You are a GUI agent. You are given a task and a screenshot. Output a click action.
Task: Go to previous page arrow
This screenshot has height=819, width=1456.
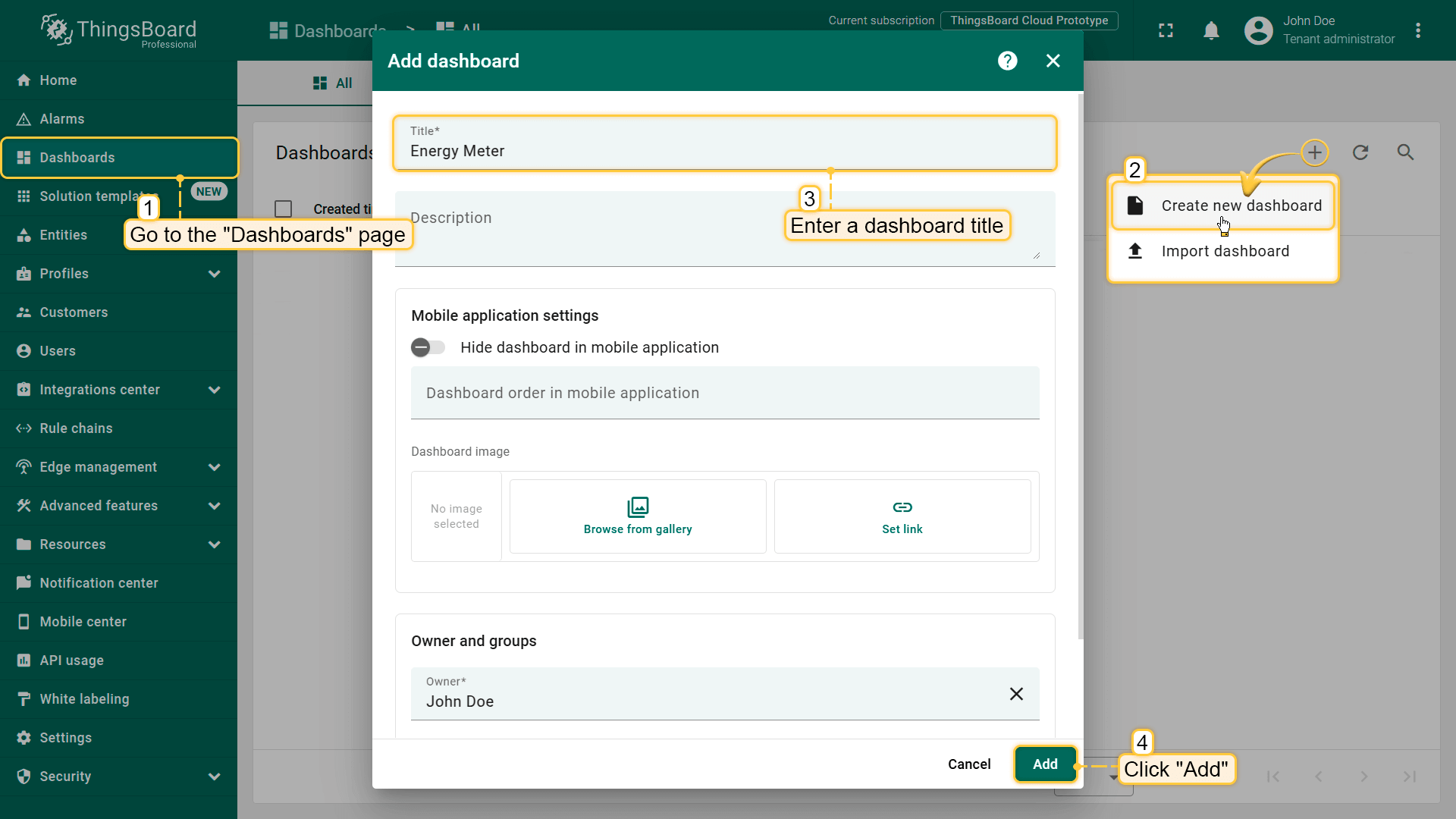(x=1319, y=777)
